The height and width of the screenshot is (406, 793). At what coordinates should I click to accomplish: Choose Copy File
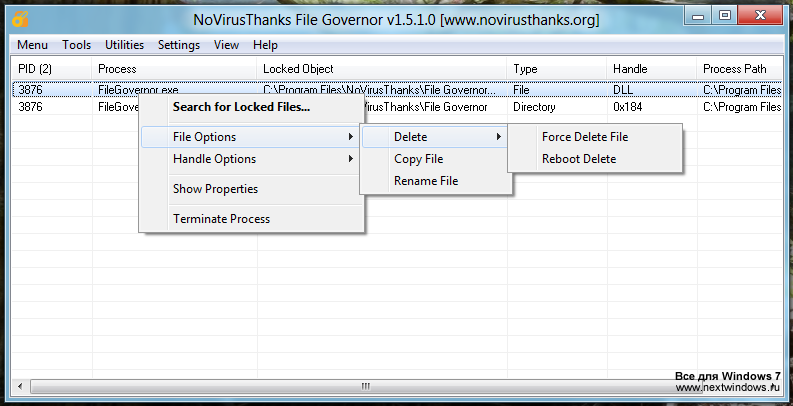(x=435, y=159)
